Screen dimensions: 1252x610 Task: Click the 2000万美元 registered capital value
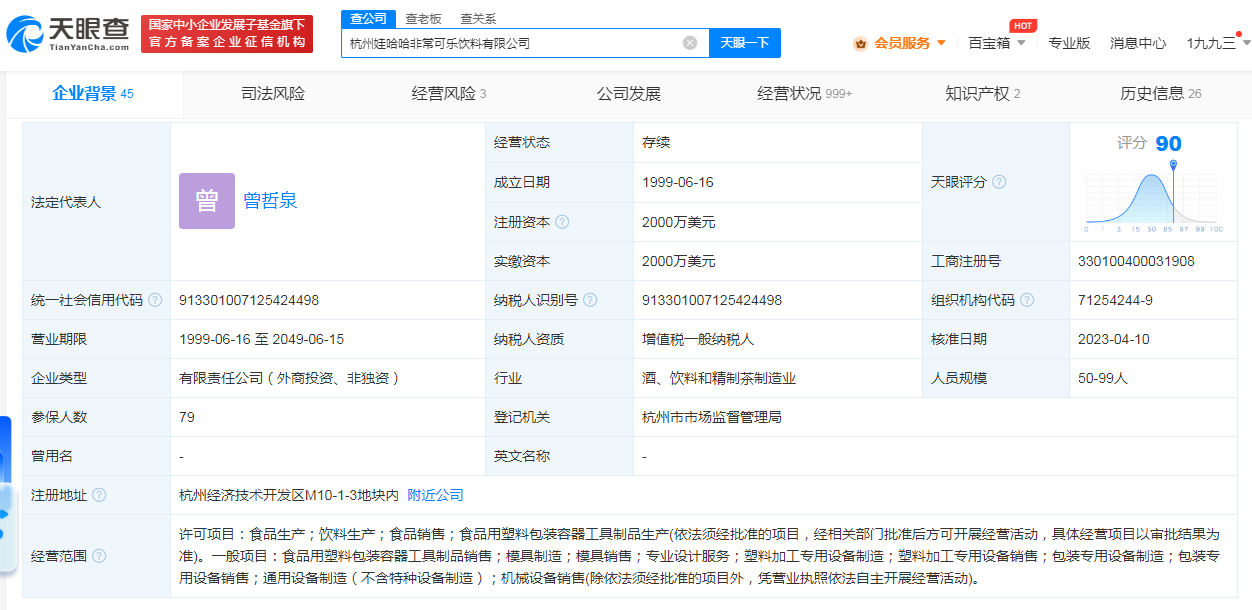pyautogui.click(x=679, y=222)
